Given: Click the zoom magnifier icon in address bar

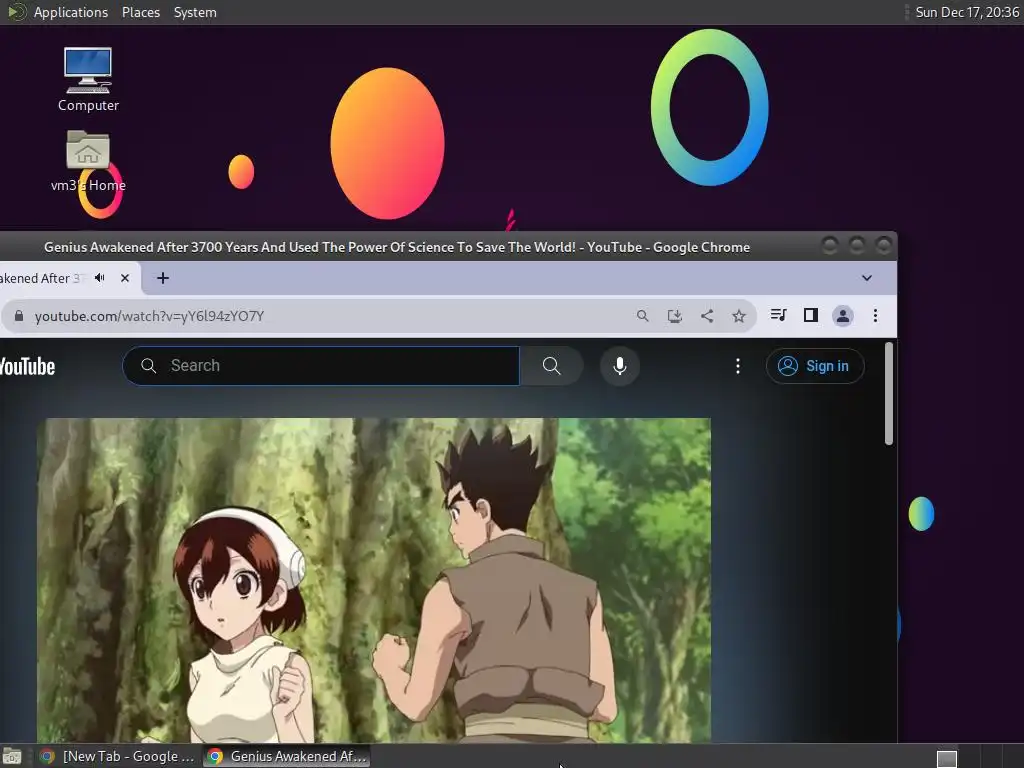Looking at the screenshot, I should pyautogui.click(x=643, y=316).
